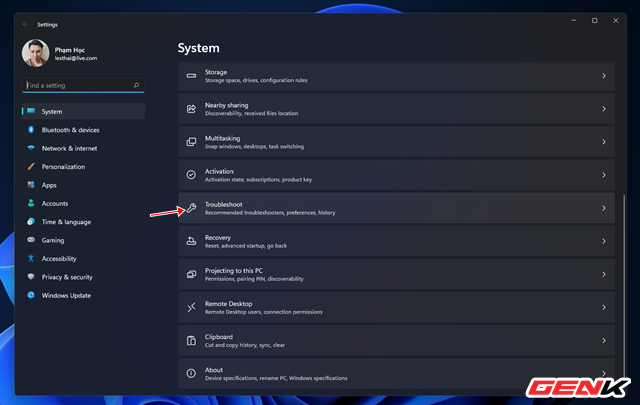Screen dimensions: 640x405
Task: Open Bluetooth & devices section
Action: (x=70, y=130)
